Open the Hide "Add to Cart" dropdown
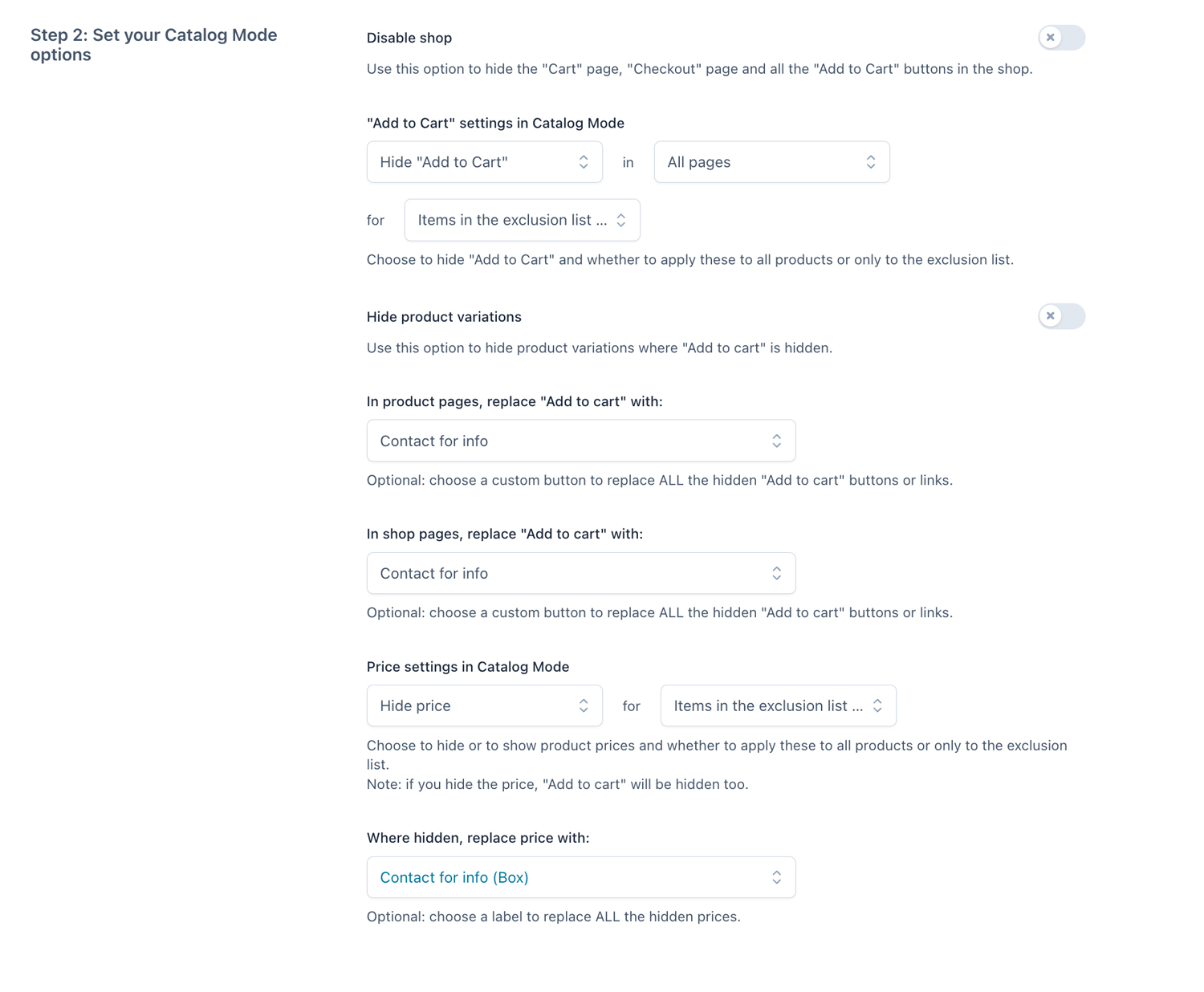This screenshot has height=992, width=1204. (x=484, y=162)
